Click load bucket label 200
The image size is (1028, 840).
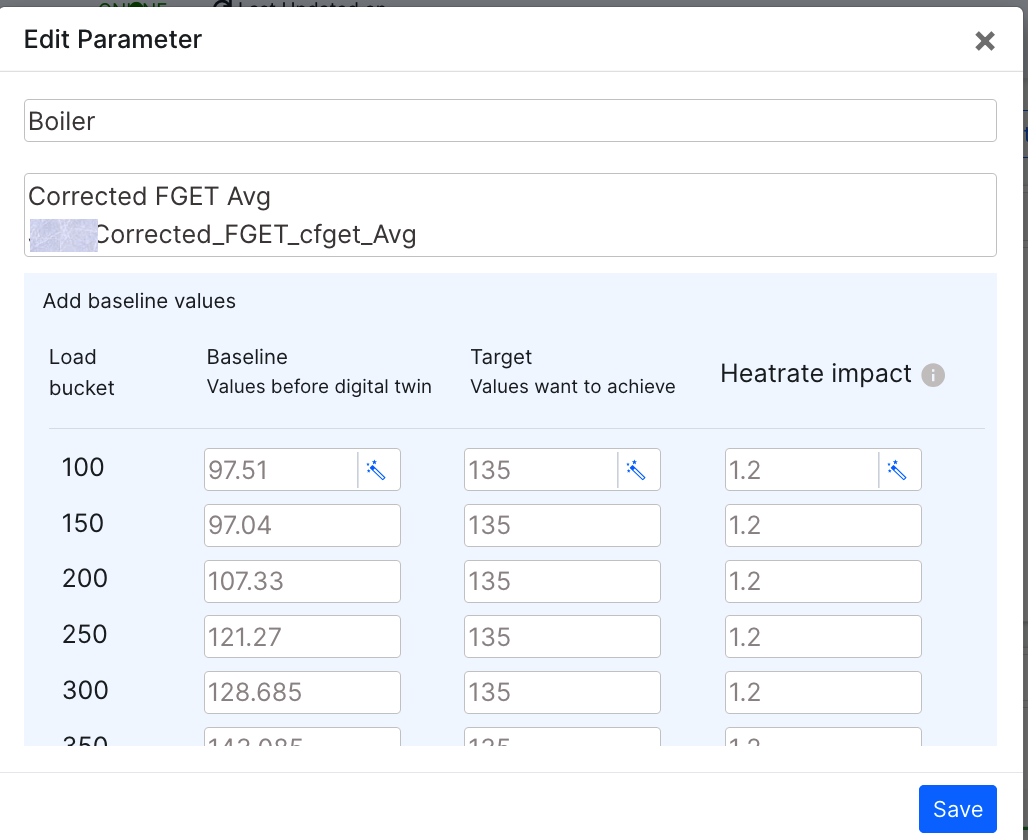click(85, 578)
